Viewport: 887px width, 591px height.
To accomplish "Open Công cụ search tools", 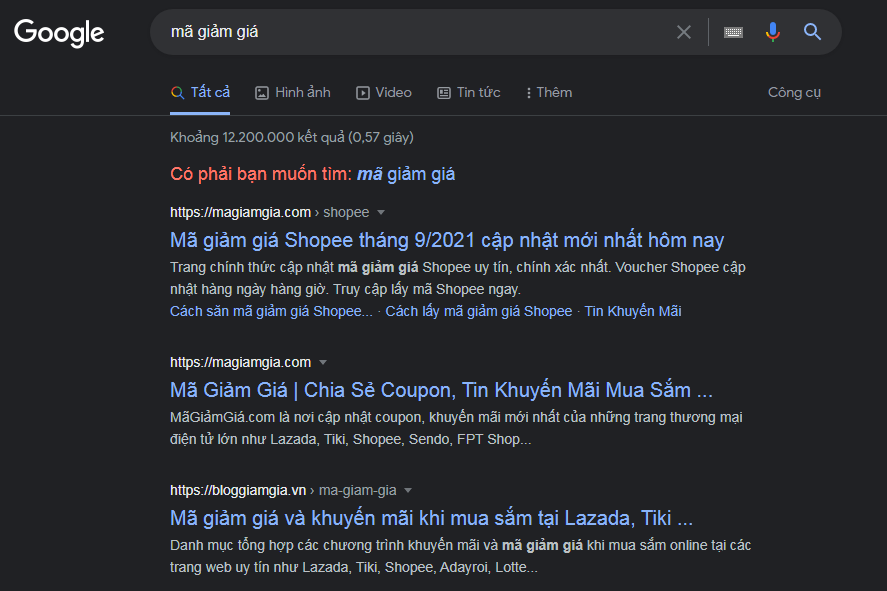I will 794,92.
